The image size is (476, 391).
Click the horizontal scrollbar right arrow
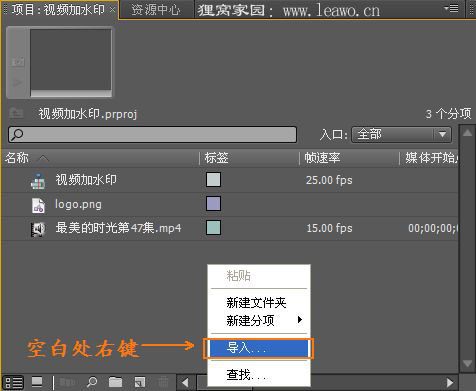[450, 382]
